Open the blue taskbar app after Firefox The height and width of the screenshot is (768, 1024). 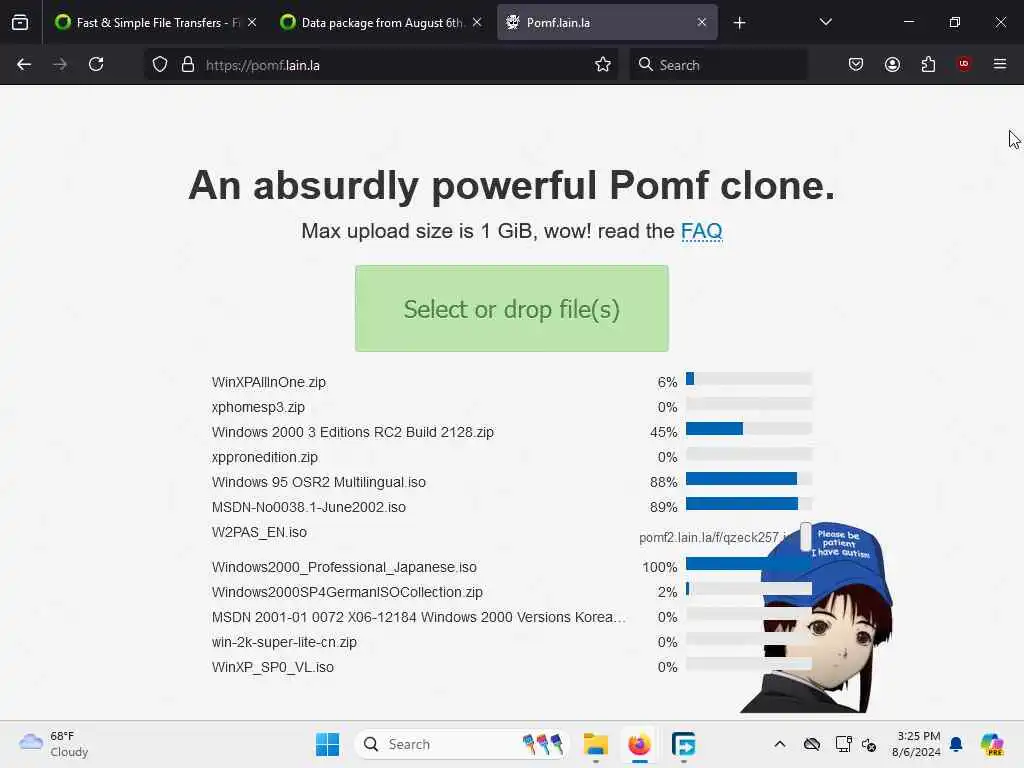tap(683, 744)
